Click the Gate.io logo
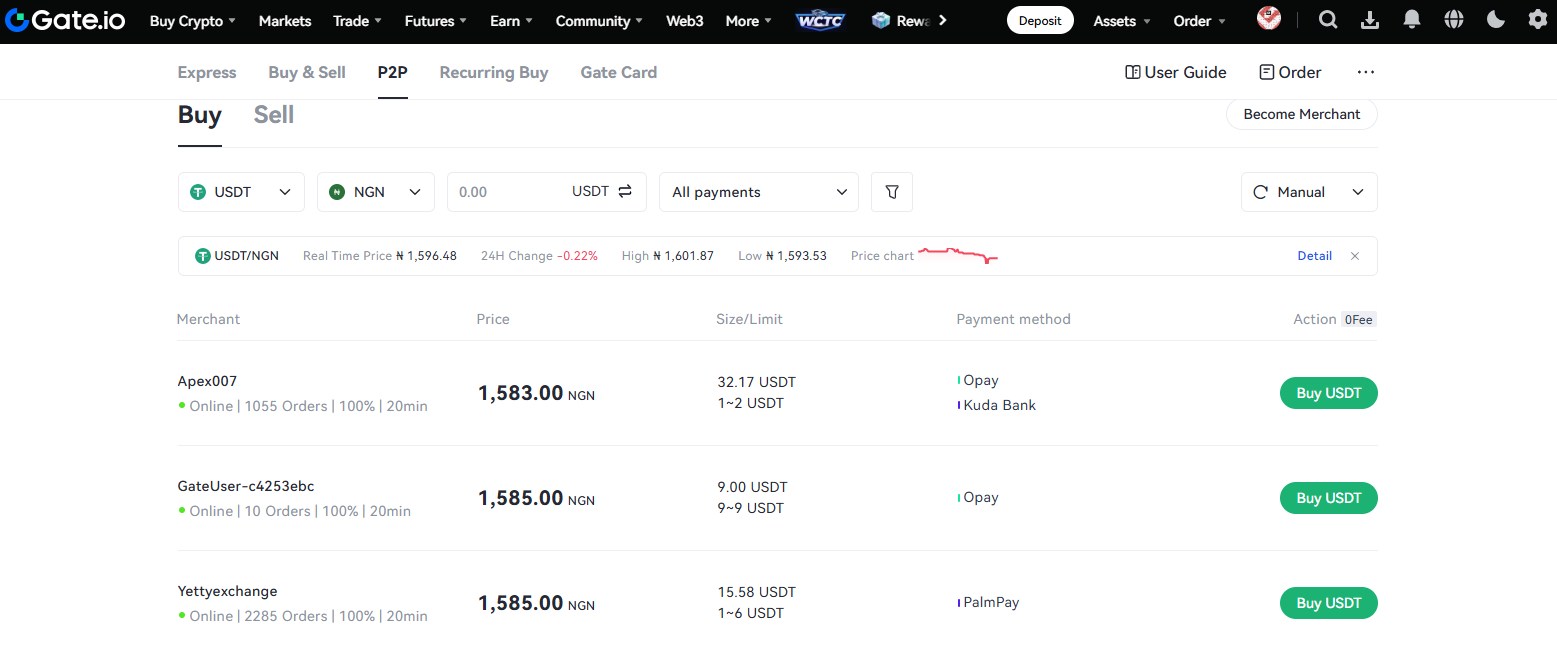Screen dimensions: 1557x654 tap(66, 20)
